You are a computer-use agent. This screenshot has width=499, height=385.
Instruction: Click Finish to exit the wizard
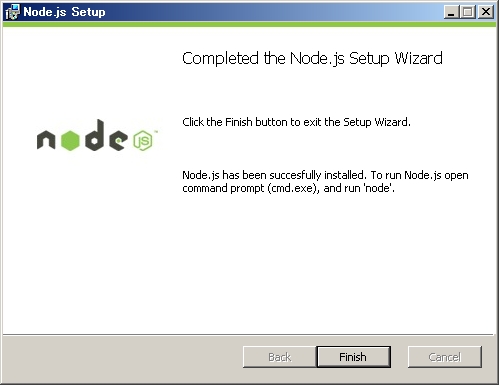coord(353,357)
